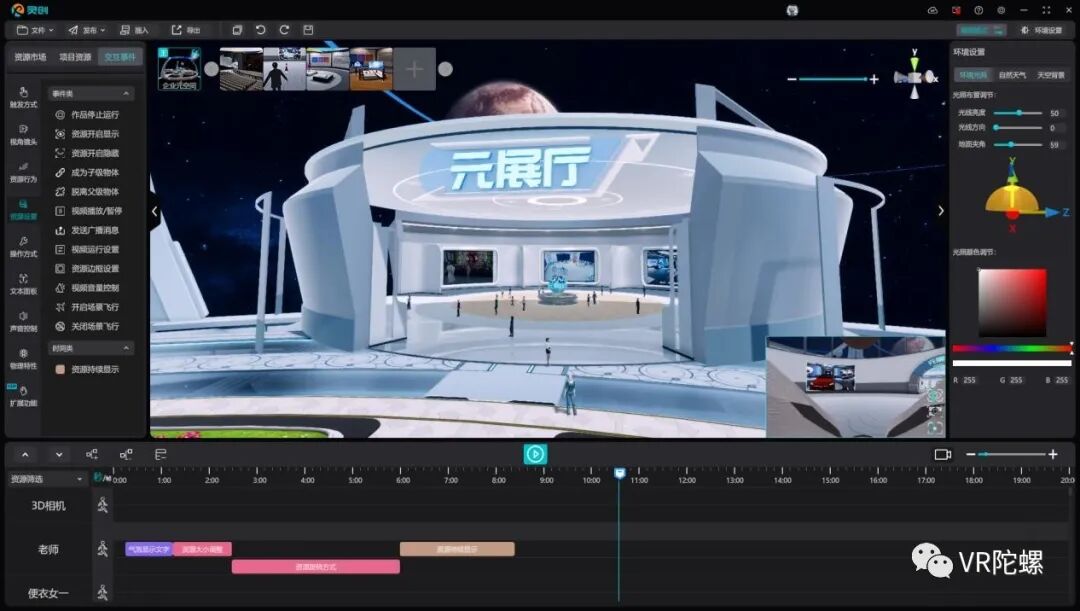
Task: Click timeline down chevron button
Action: point(59,455)
